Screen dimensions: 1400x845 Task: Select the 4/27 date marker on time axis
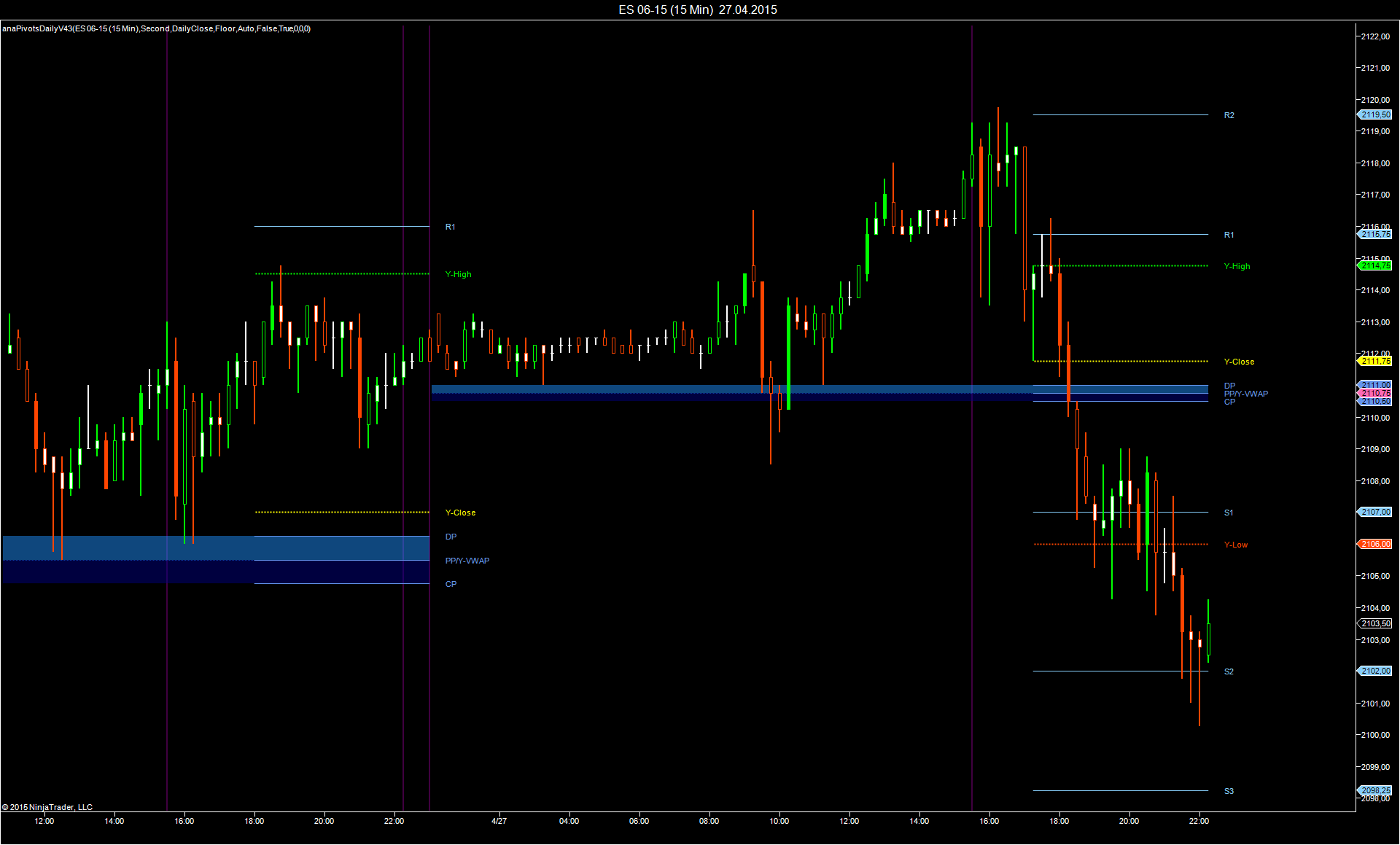coord(499,821)
